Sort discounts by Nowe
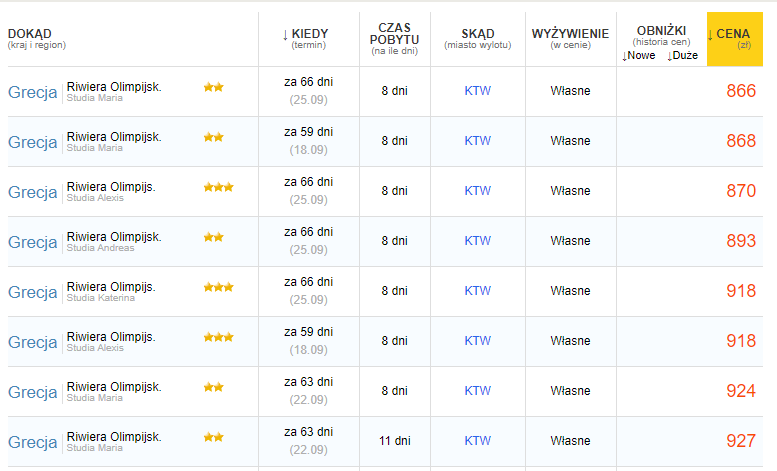 point(639,56)
